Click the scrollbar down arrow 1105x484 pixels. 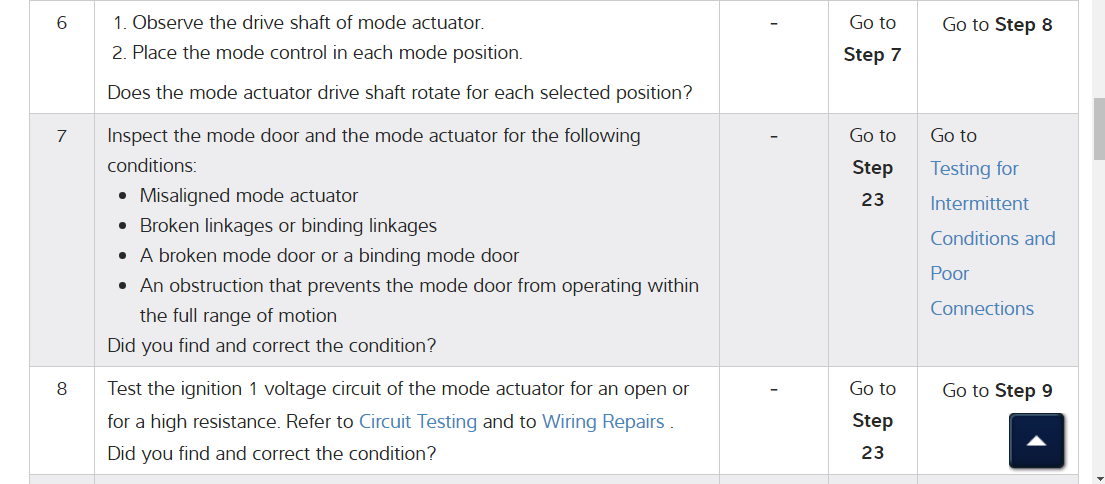pos(1098,476)
